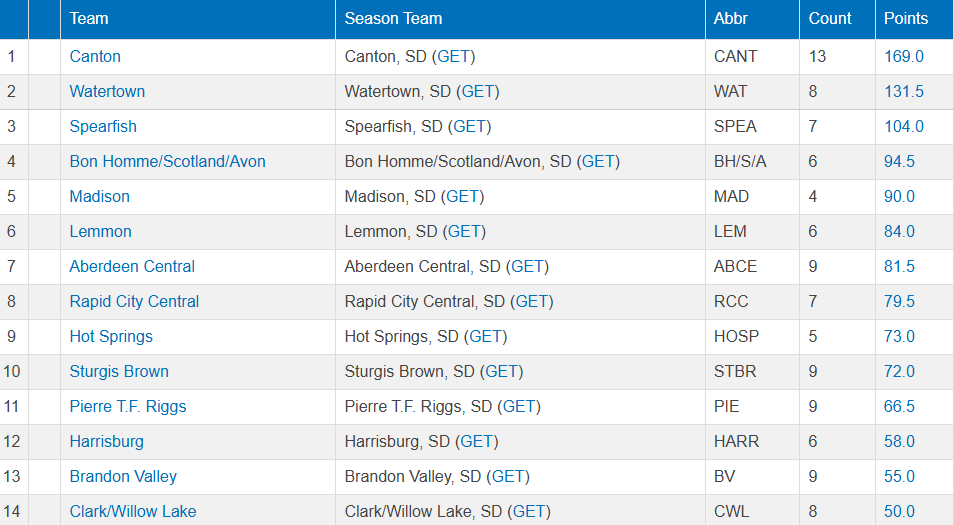954x525 pixels.
Task: Click GET link for Clark/Willow Lake
Action: coord(530,512)
